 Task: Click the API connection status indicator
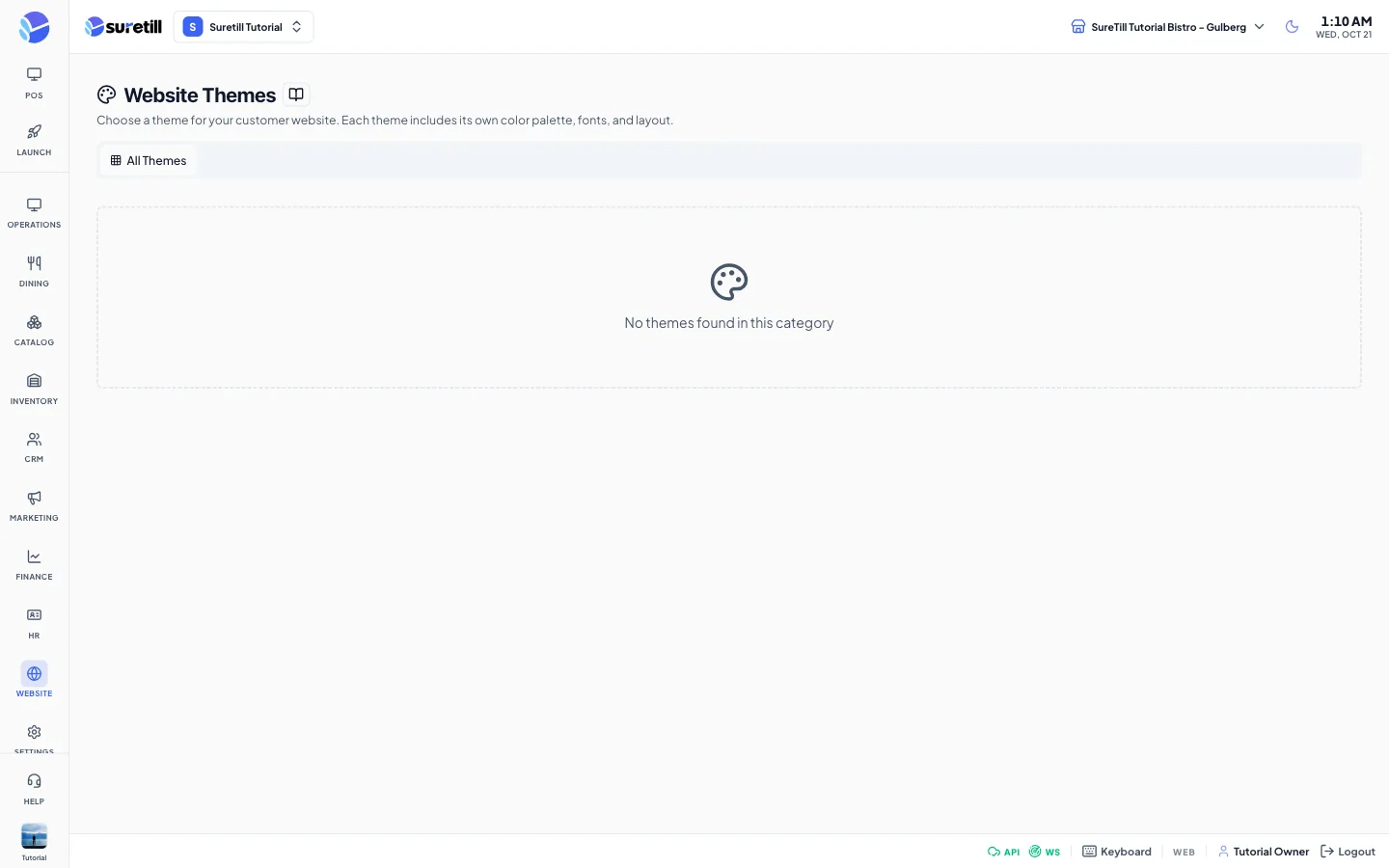[1003, 852]
